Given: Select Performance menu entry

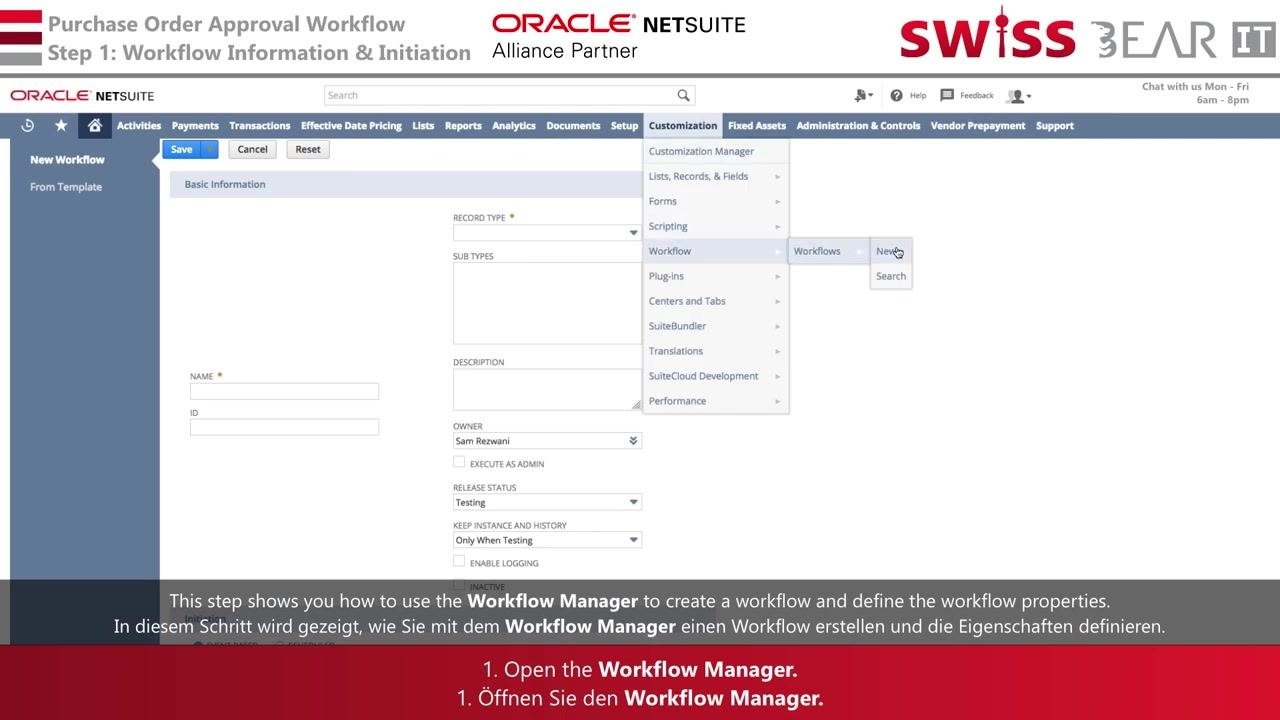Looking at the screenshot, I should (x=716, y=401).
